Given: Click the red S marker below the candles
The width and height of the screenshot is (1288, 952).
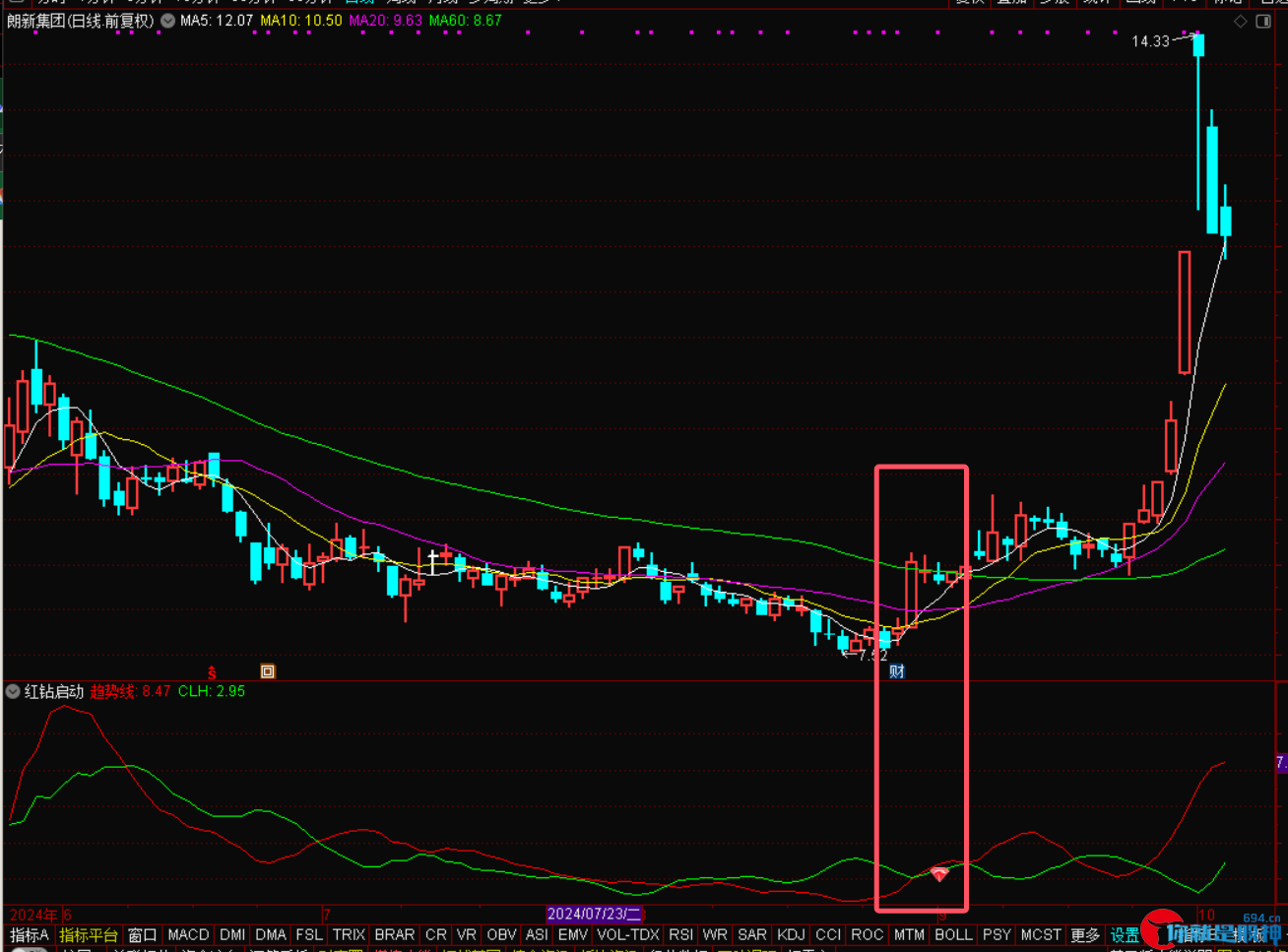Looking at the screenshot, I should pyautogui.click(x=212, y=673).
